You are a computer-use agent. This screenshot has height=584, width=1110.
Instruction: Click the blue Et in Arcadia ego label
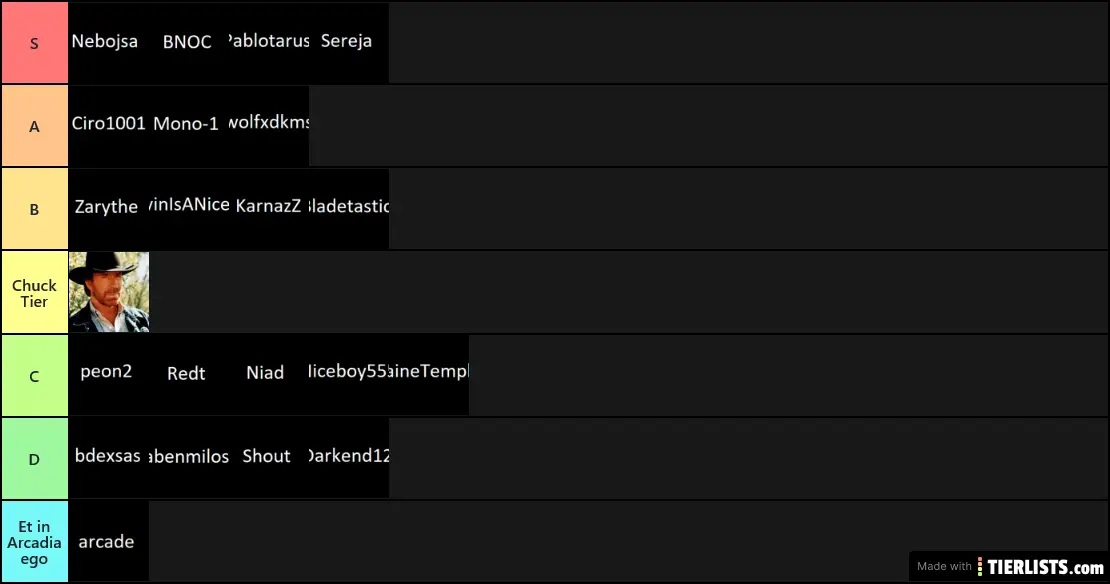click(34, 542)
